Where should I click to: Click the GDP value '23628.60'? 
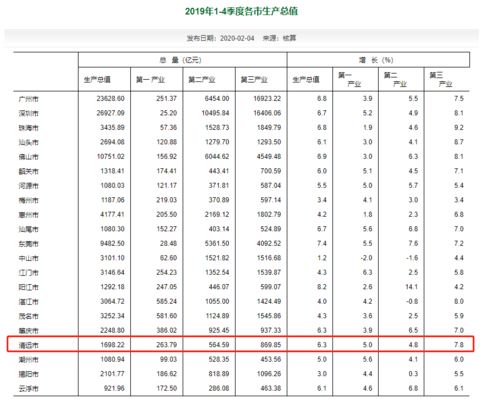pos(110,99)
